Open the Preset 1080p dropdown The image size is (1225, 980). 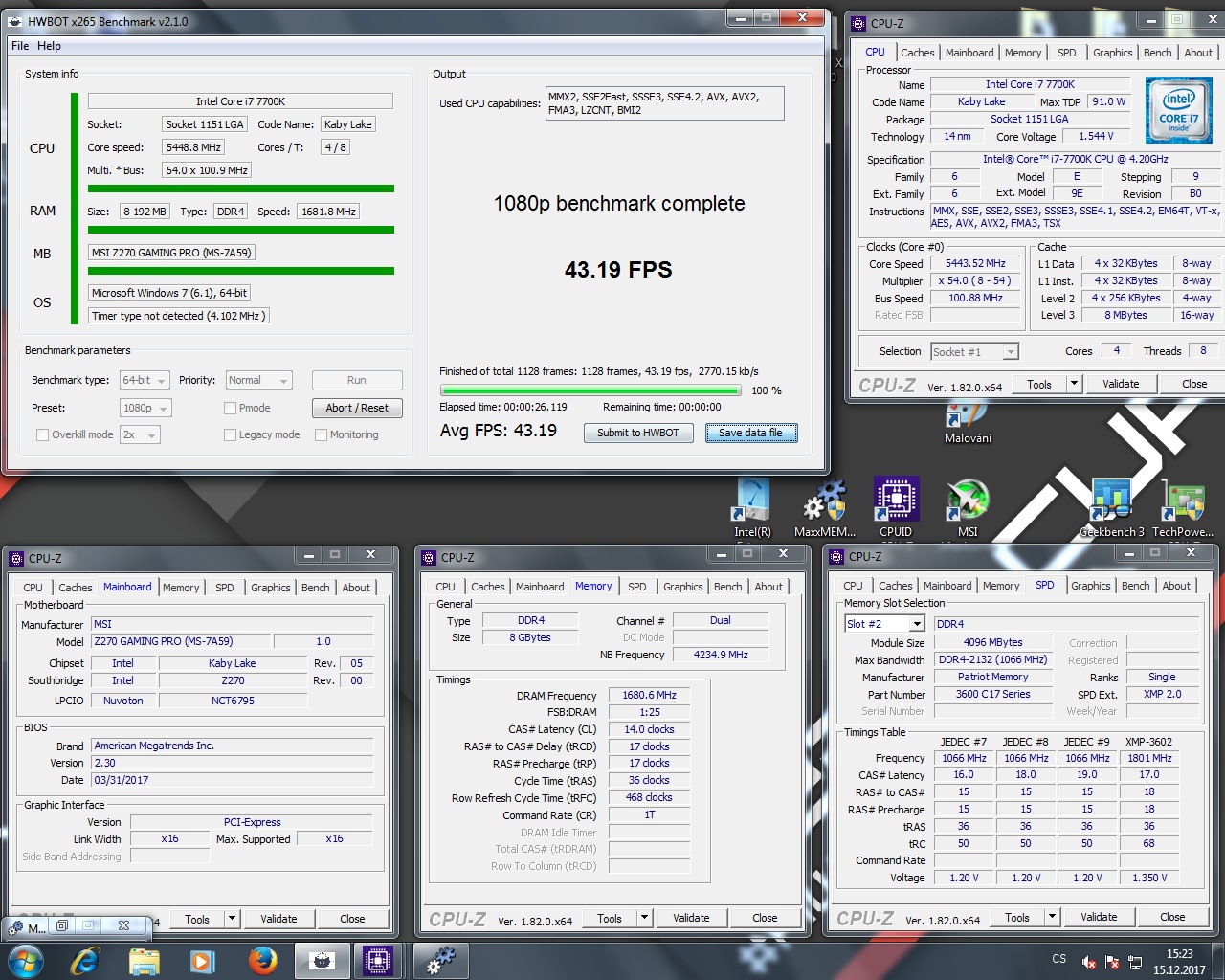pos(145,408)
